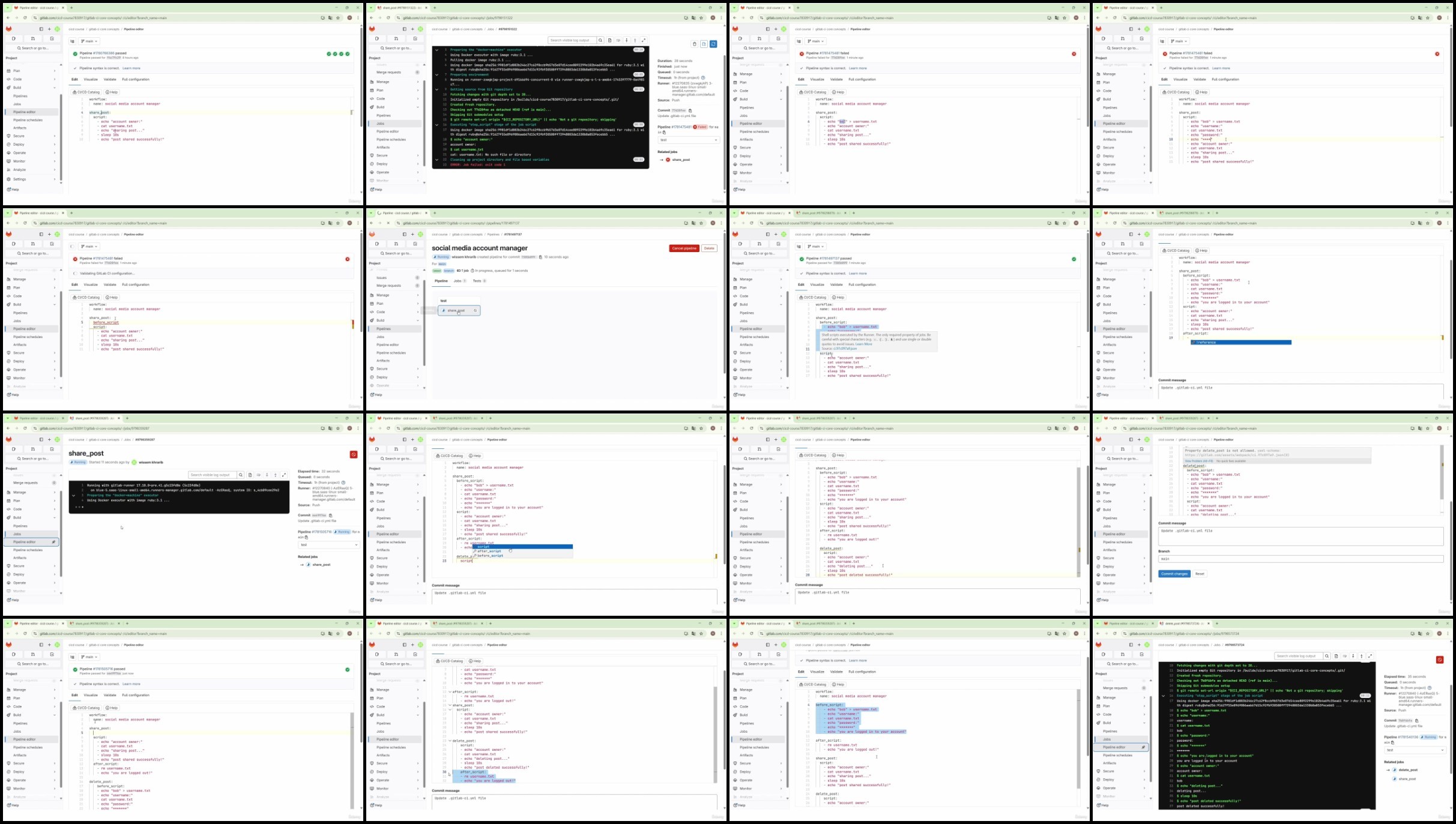The width and height of the screenshot is (1456, 824).
Task: Click the blue Retry job icon button
Action: pos(713,44)
